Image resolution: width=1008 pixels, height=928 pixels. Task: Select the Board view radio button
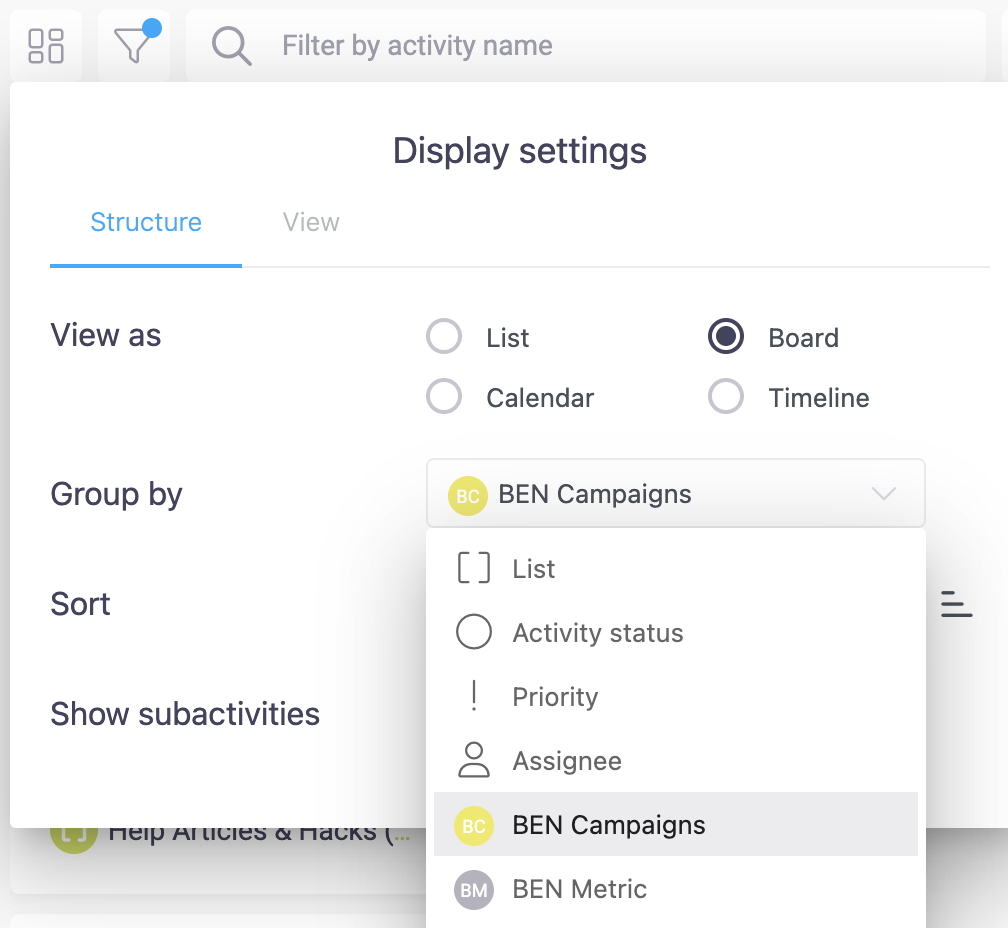coord(726,338)
